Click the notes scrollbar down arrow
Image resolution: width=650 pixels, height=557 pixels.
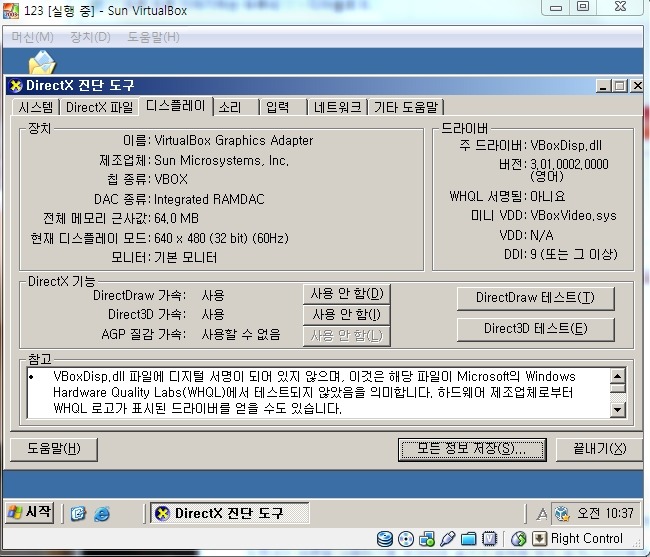click(x=618, y=410)
